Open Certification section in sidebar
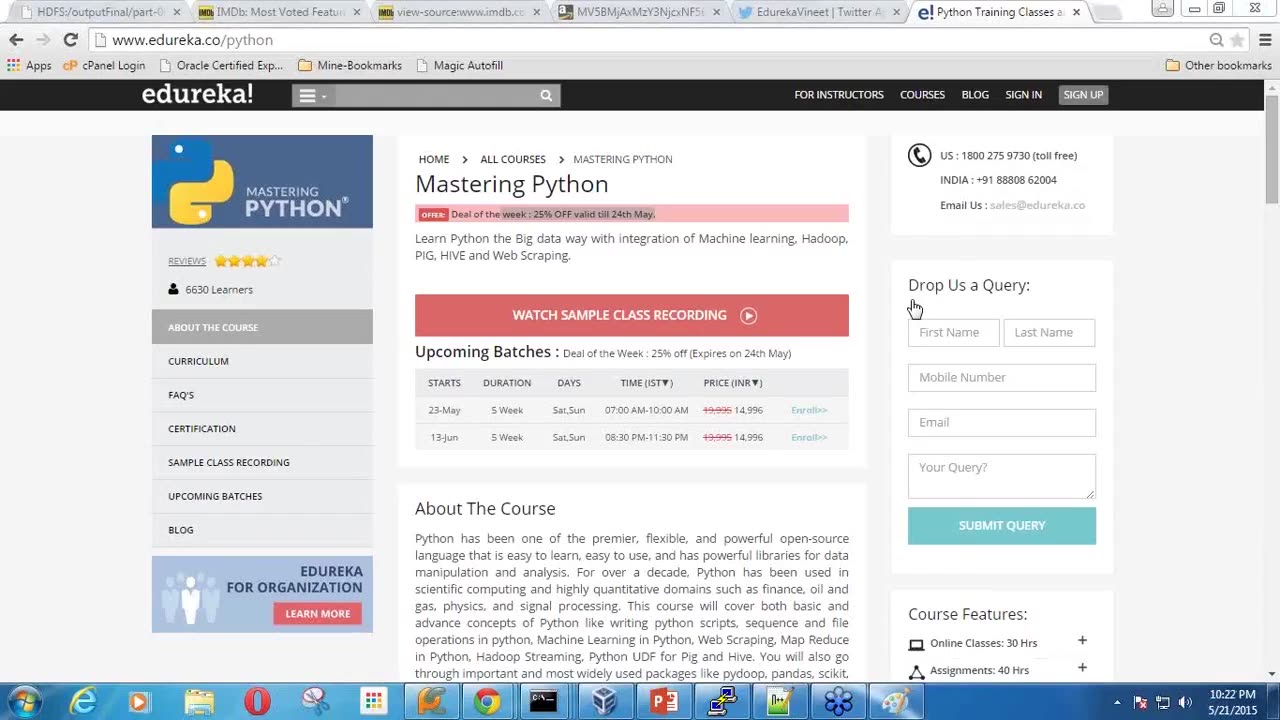This screenshot has height=720, width=1280. 262,429
